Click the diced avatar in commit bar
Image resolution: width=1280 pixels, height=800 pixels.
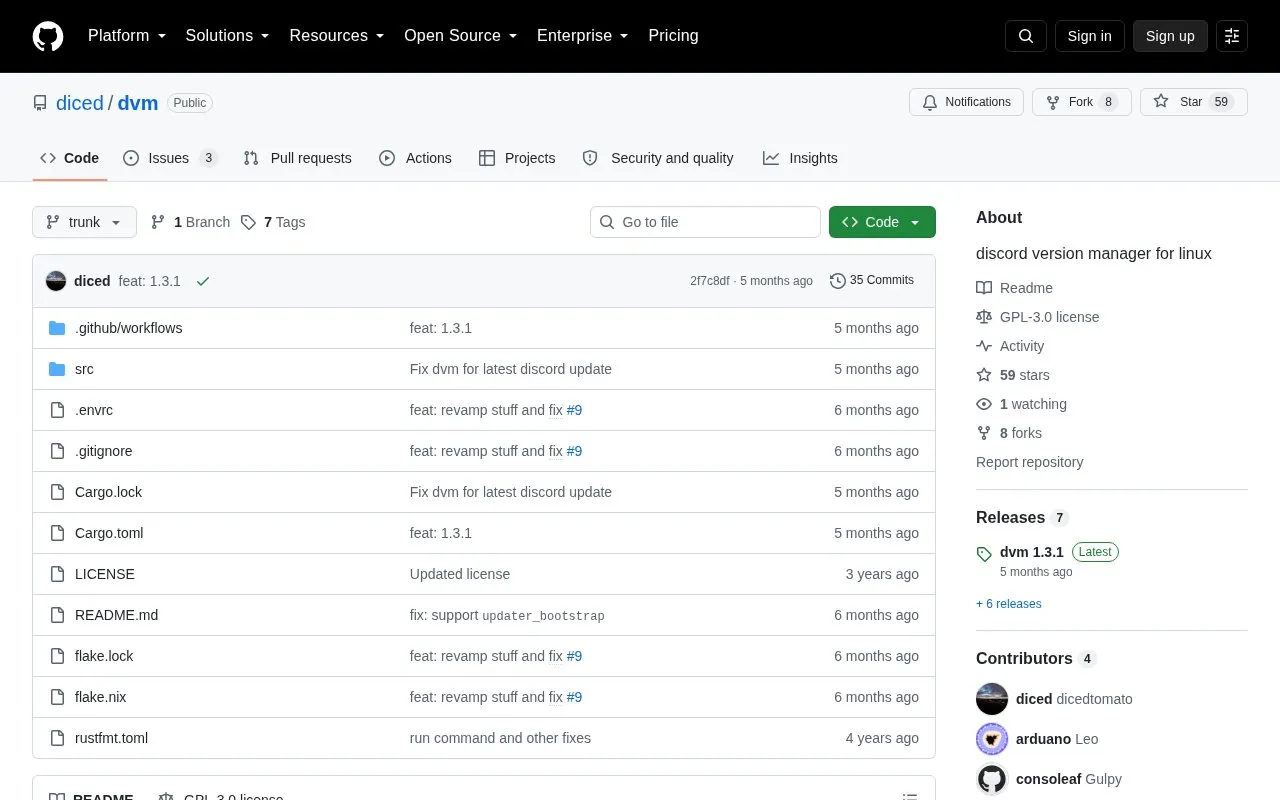pos(56,281)
